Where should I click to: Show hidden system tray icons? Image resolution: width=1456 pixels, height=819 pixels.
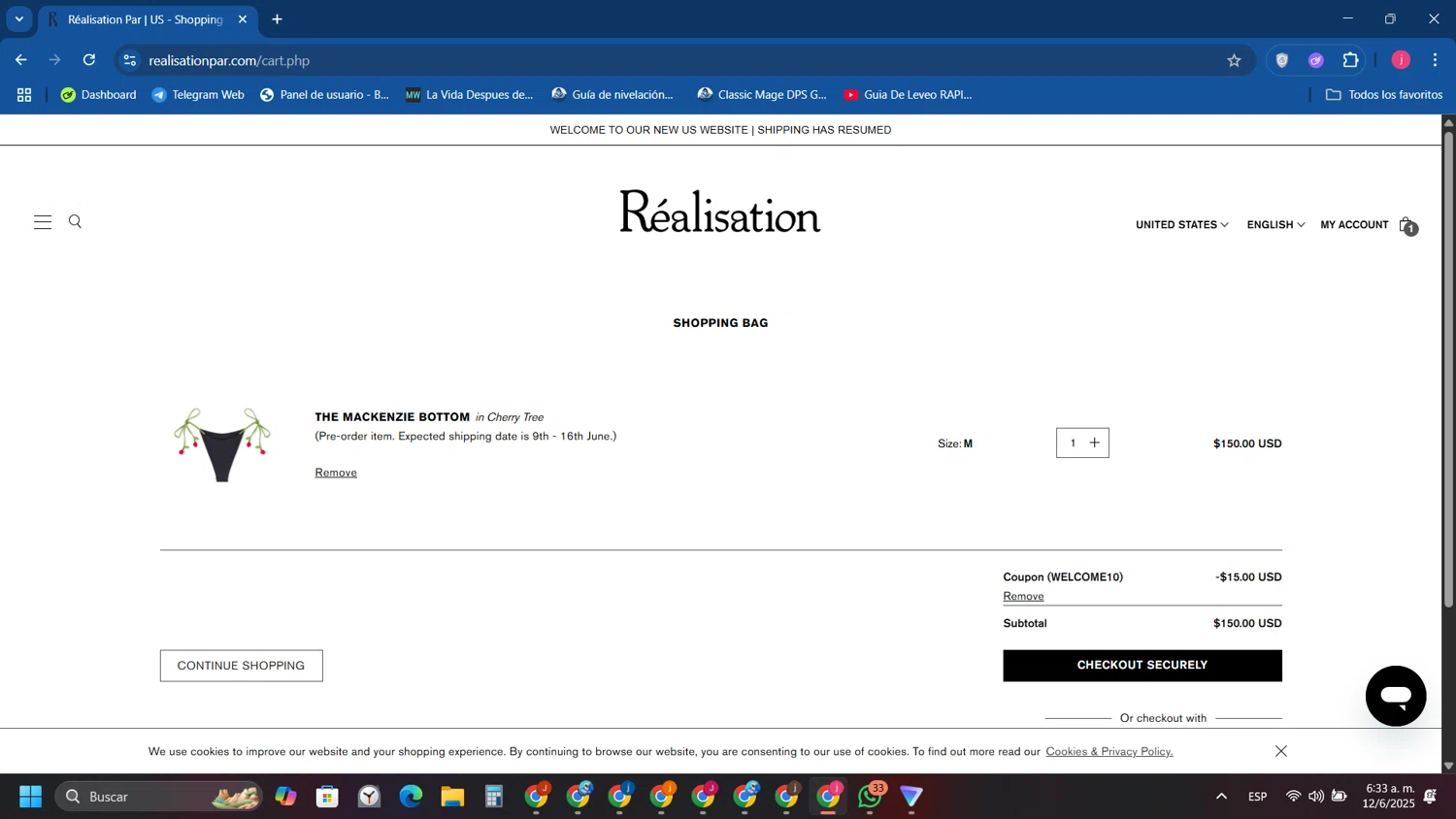(1221, 797)
